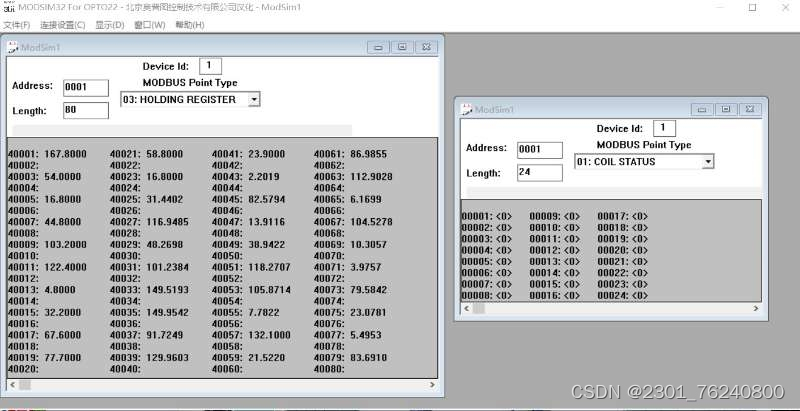Maximize the main MODSIM32 application window
The width and height of the screenshot is (800, 411).
753,8
